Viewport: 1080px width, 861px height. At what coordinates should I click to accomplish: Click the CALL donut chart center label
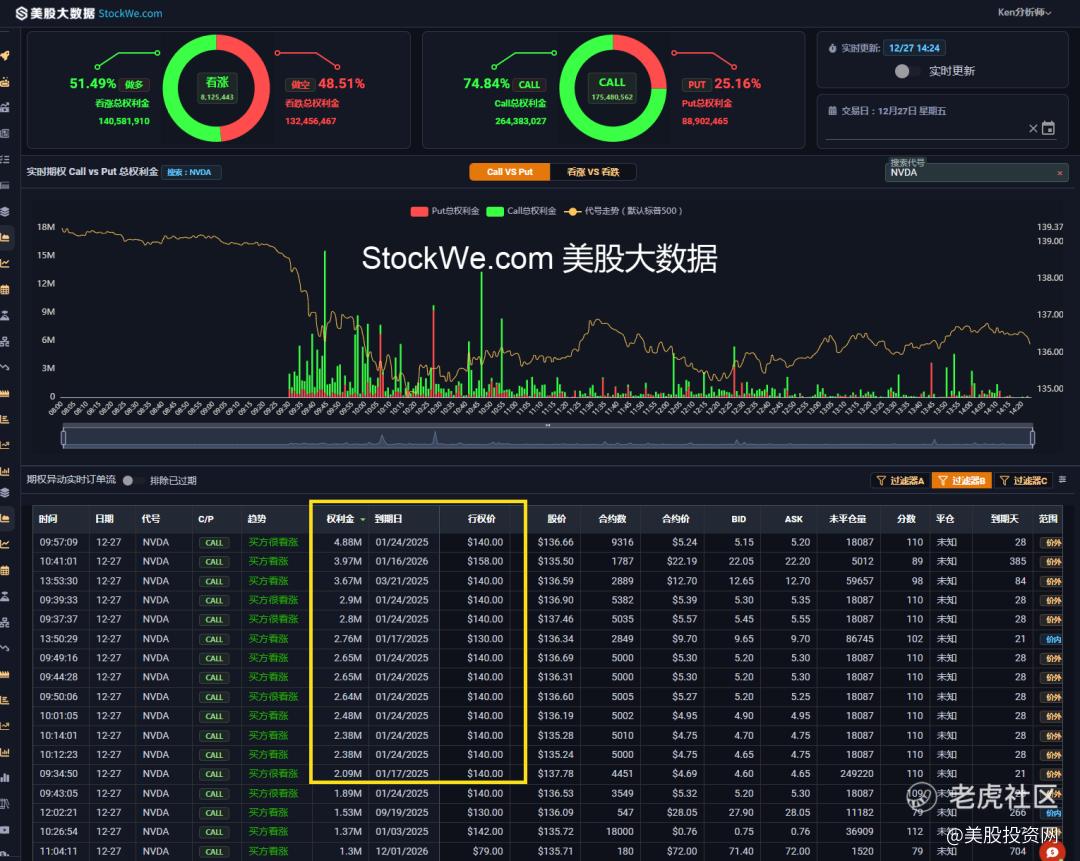click(x=612, y=88)
